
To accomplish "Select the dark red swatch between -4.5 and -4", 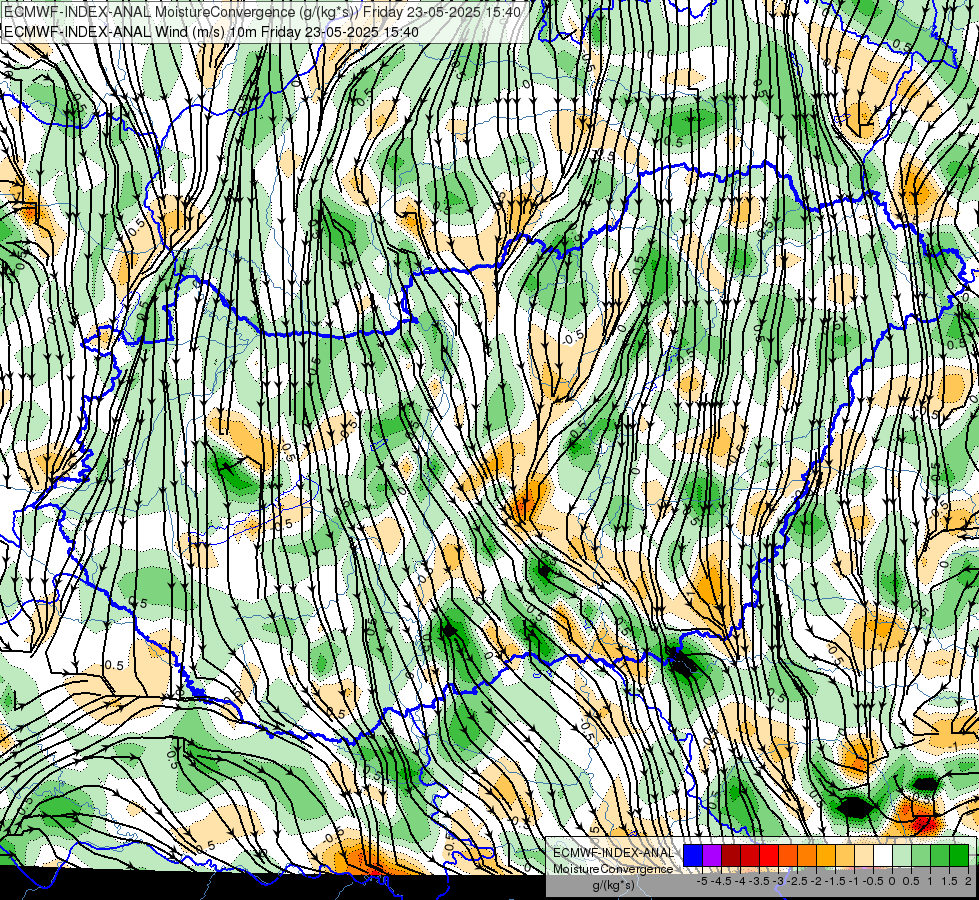I will (x=731, y=855).
